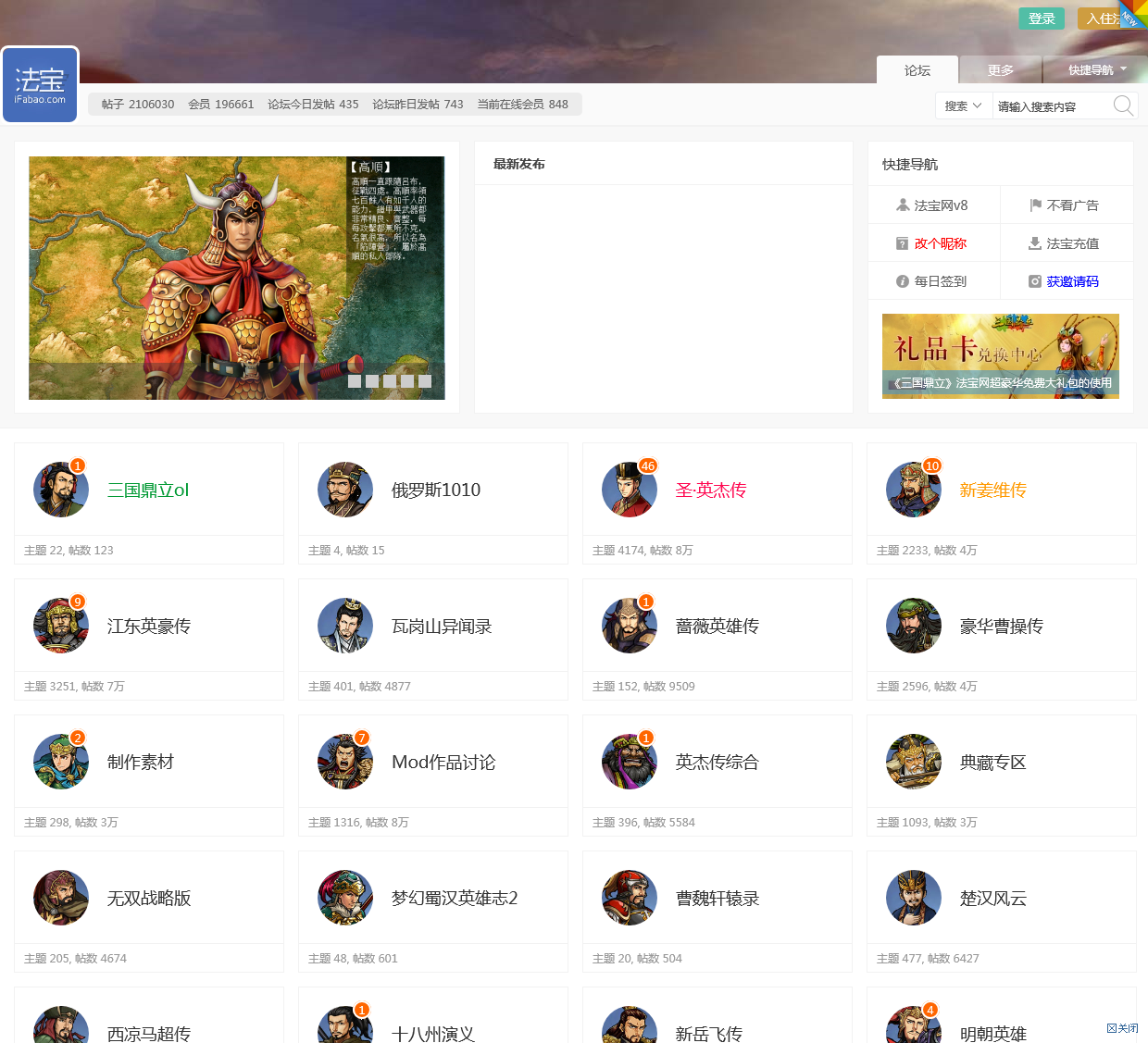Open the 法宝充值 link
Image resolution: width=1148 pixels, height=1043 pixels.
[1073, 243]
